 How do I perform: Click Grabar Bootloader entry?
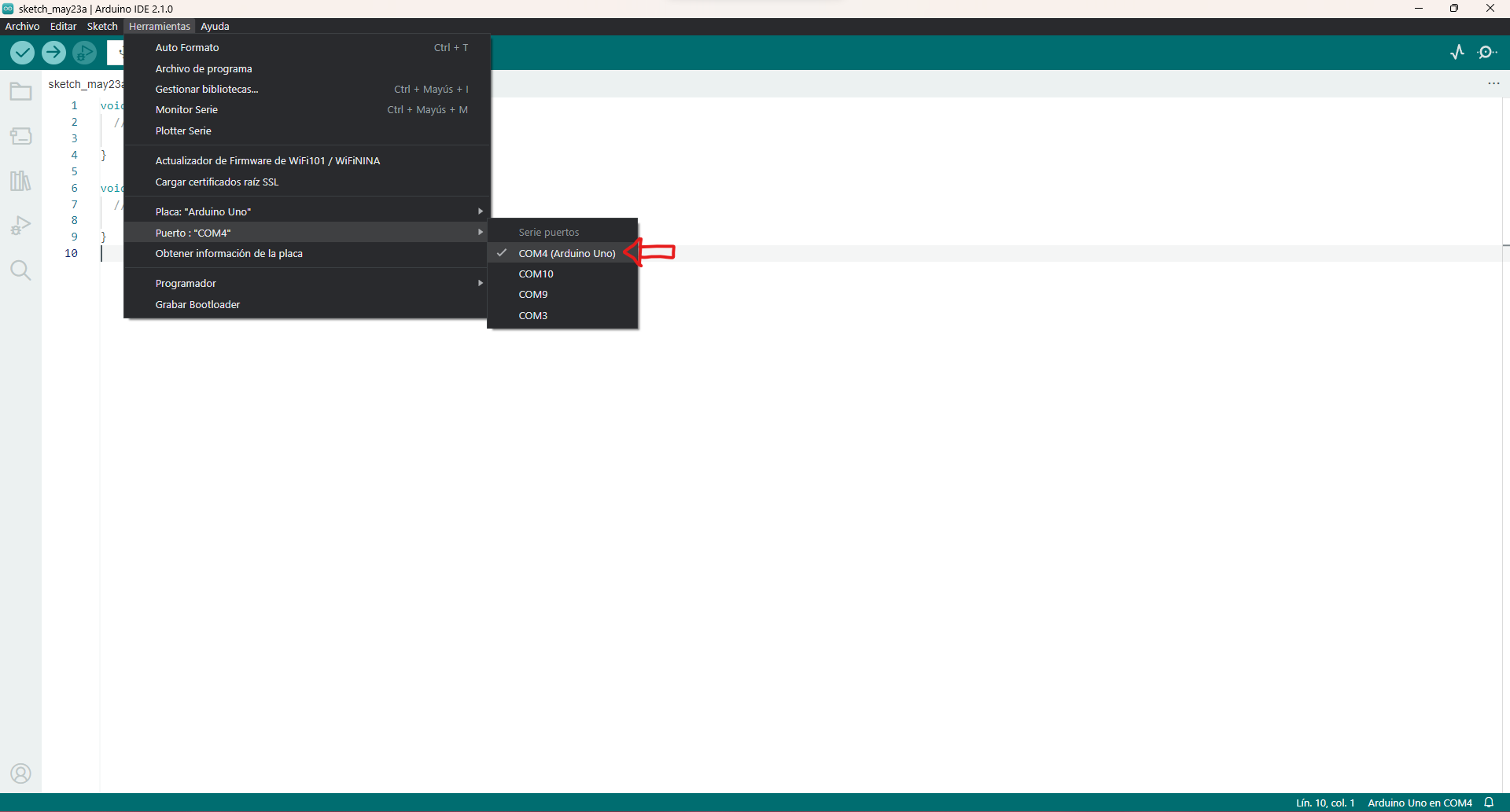(197, 304)
